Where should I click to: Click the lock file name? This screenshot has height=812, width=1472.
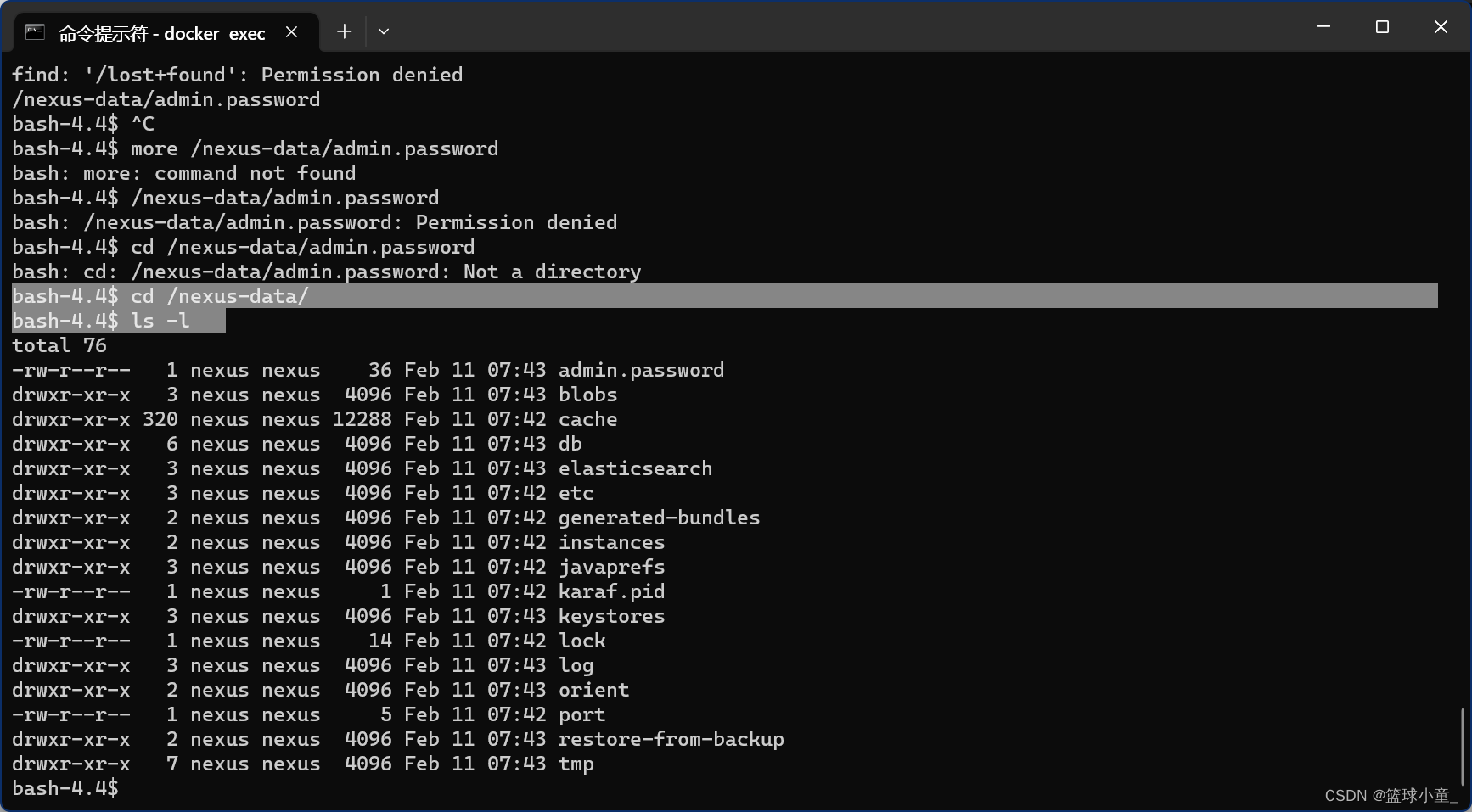(x=581, y=641)
